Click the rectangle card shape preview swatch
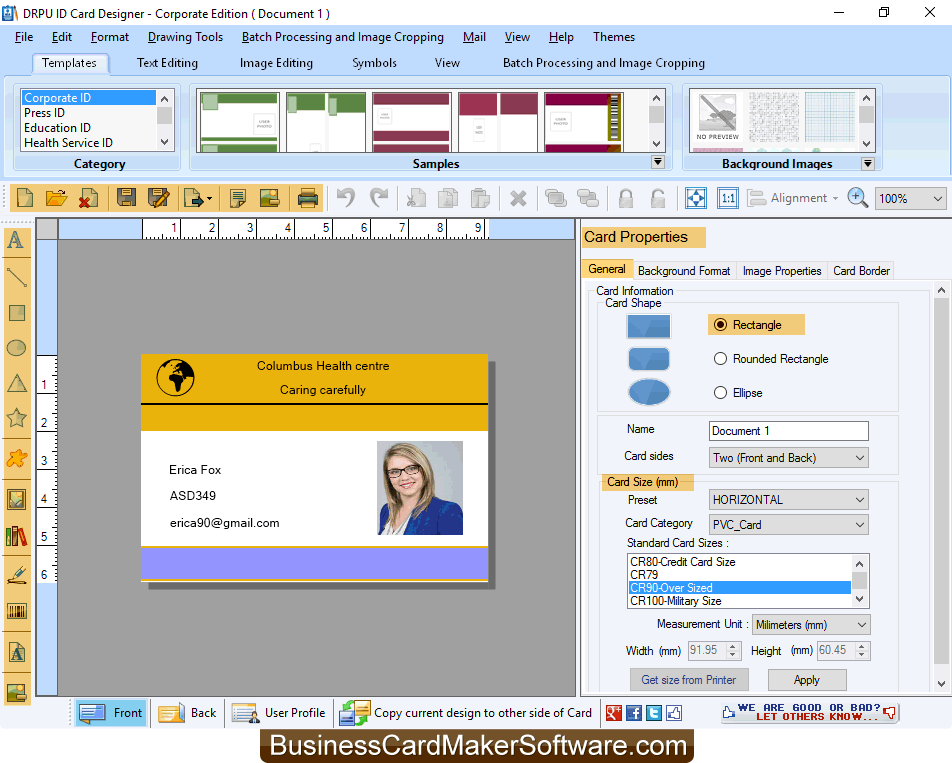Screen dimensions: 952x763 coord(648,326)
